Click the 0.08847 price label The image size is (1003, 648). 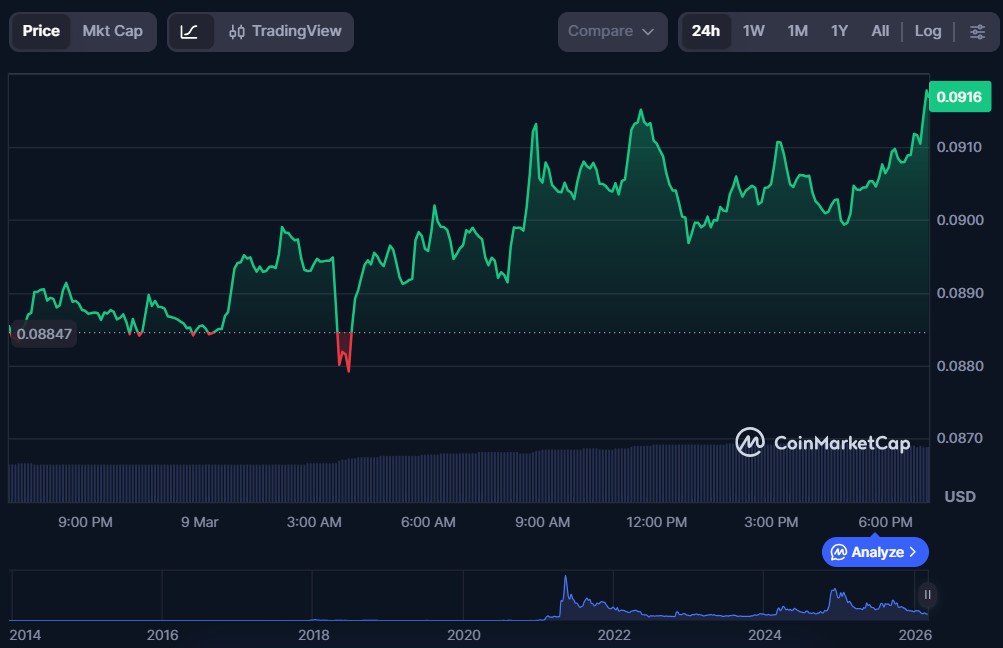(x=43, y=334)
